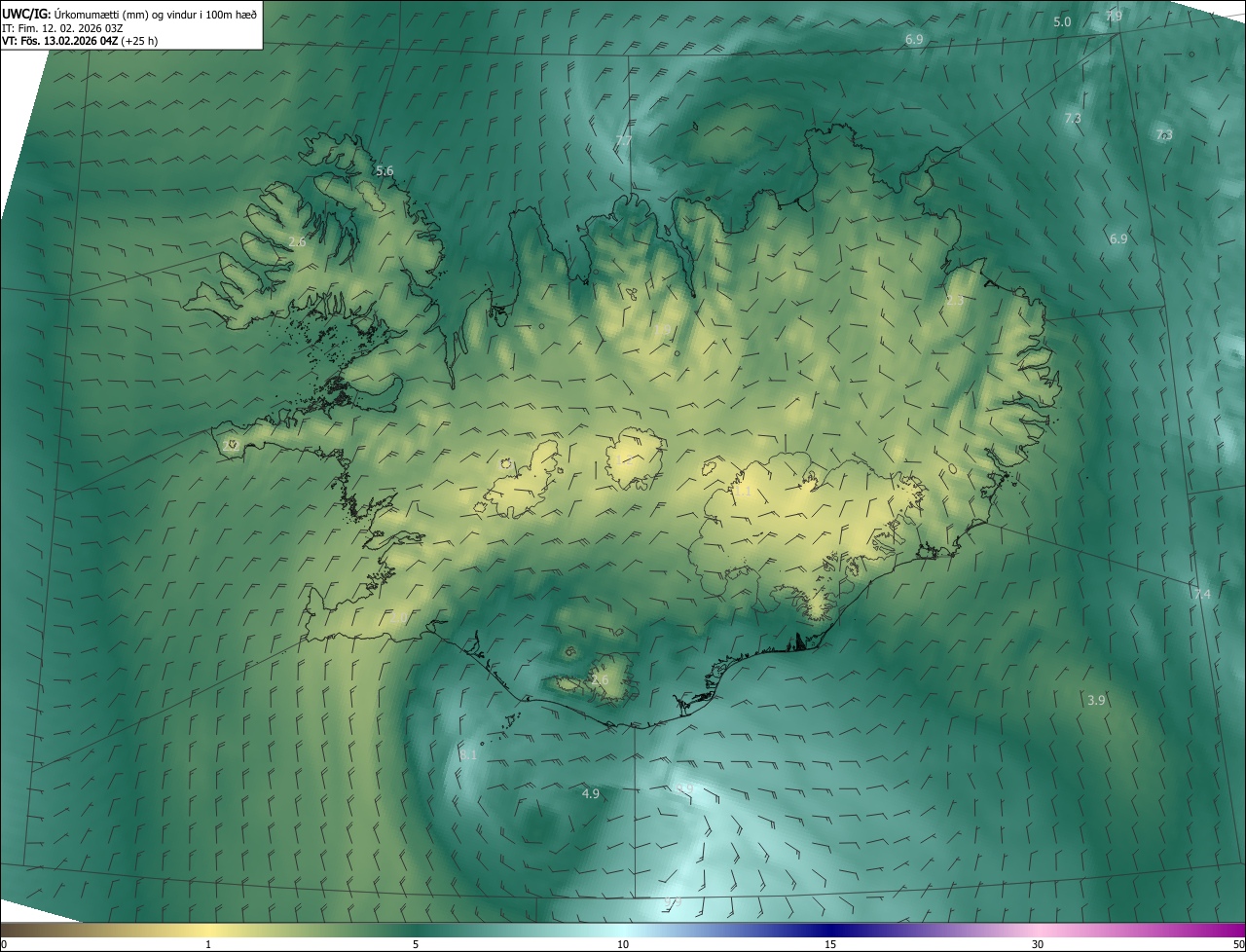Viewport: 1246px width, 952px height.
Task: Click the 7.9 value label on the map
Action: (1115, 16)
